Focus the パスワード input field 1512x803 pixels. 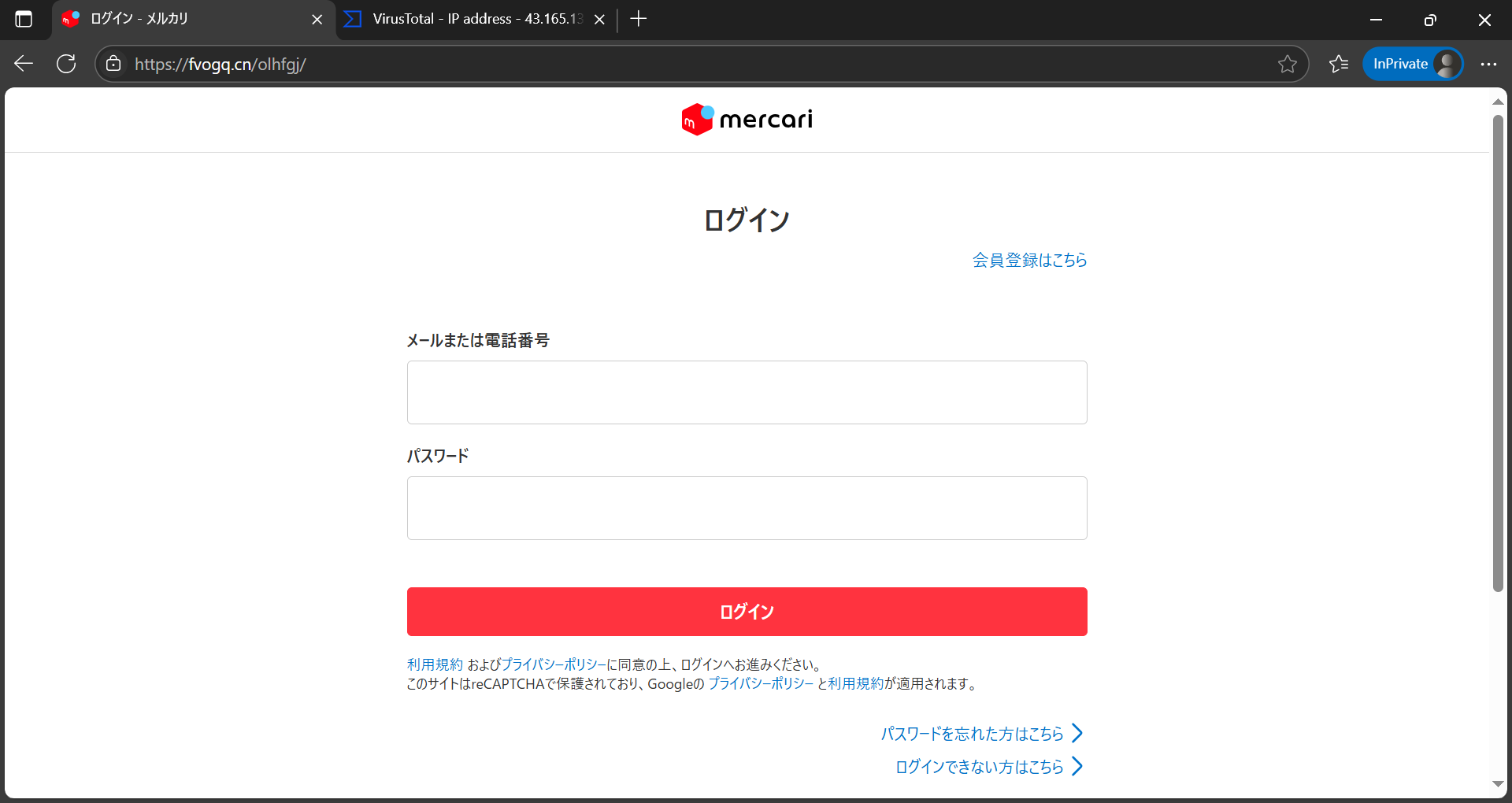(x=747, y=508)
